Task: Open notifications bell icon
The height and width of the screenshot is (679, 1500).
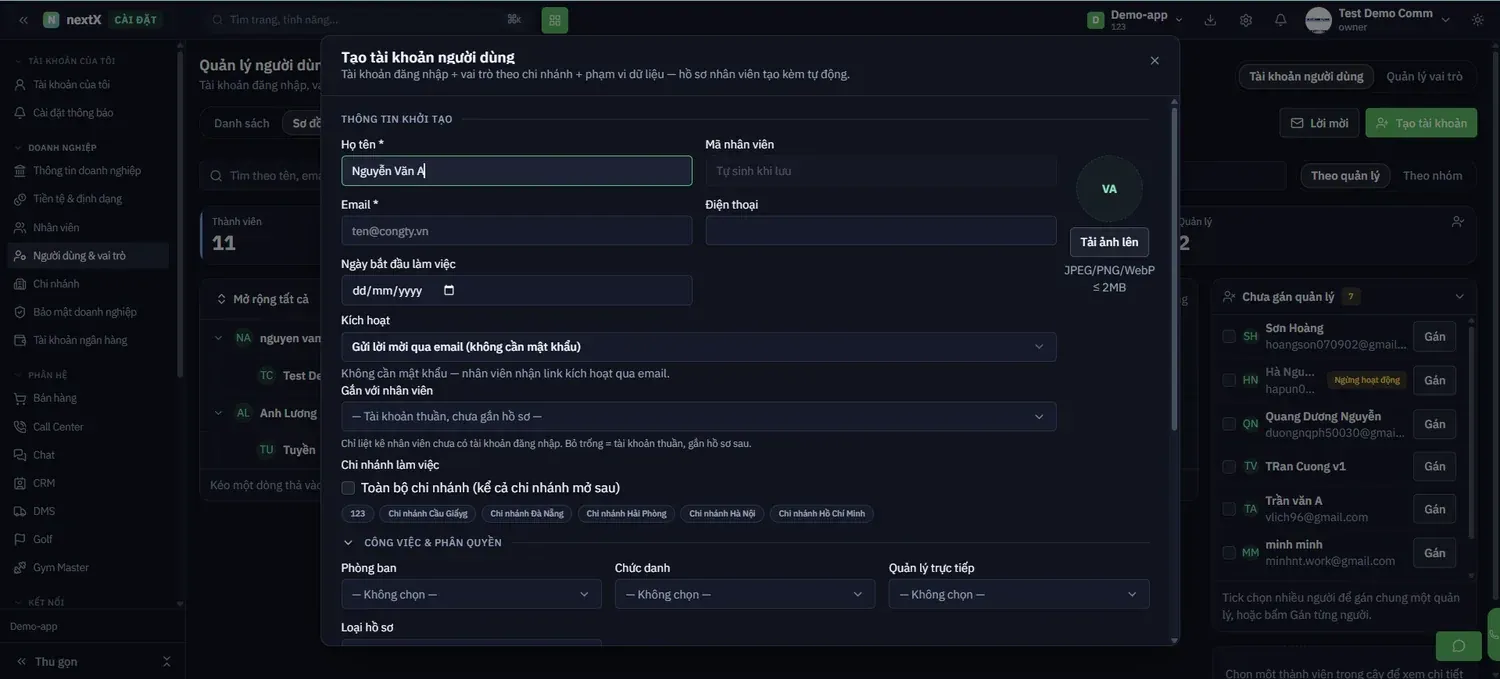Action: 1281,20
